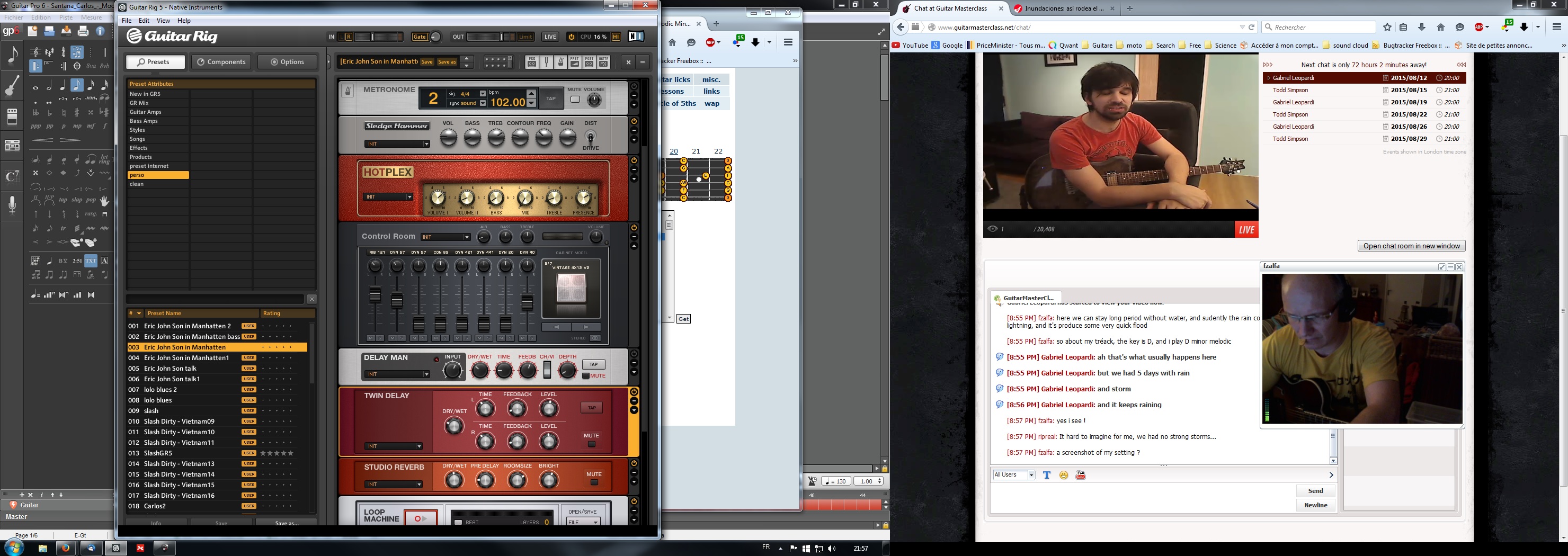
Task: Toggle the metronome icon in Guitar Rig toolbar
Action: click(560, 62)
